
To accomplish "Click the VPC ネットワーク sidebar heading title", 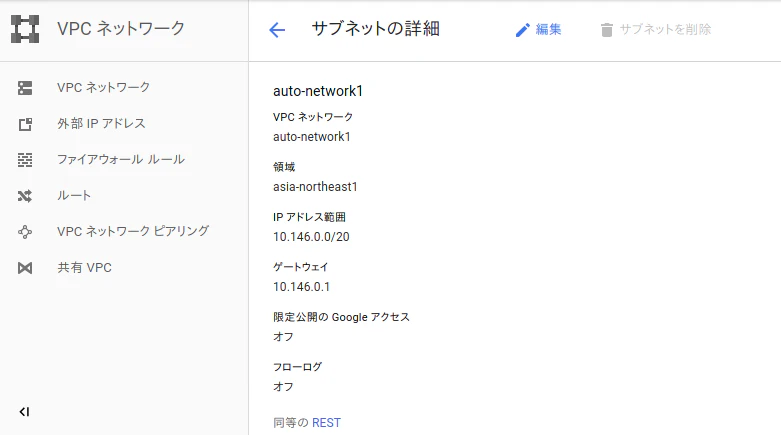I will 121,28.
